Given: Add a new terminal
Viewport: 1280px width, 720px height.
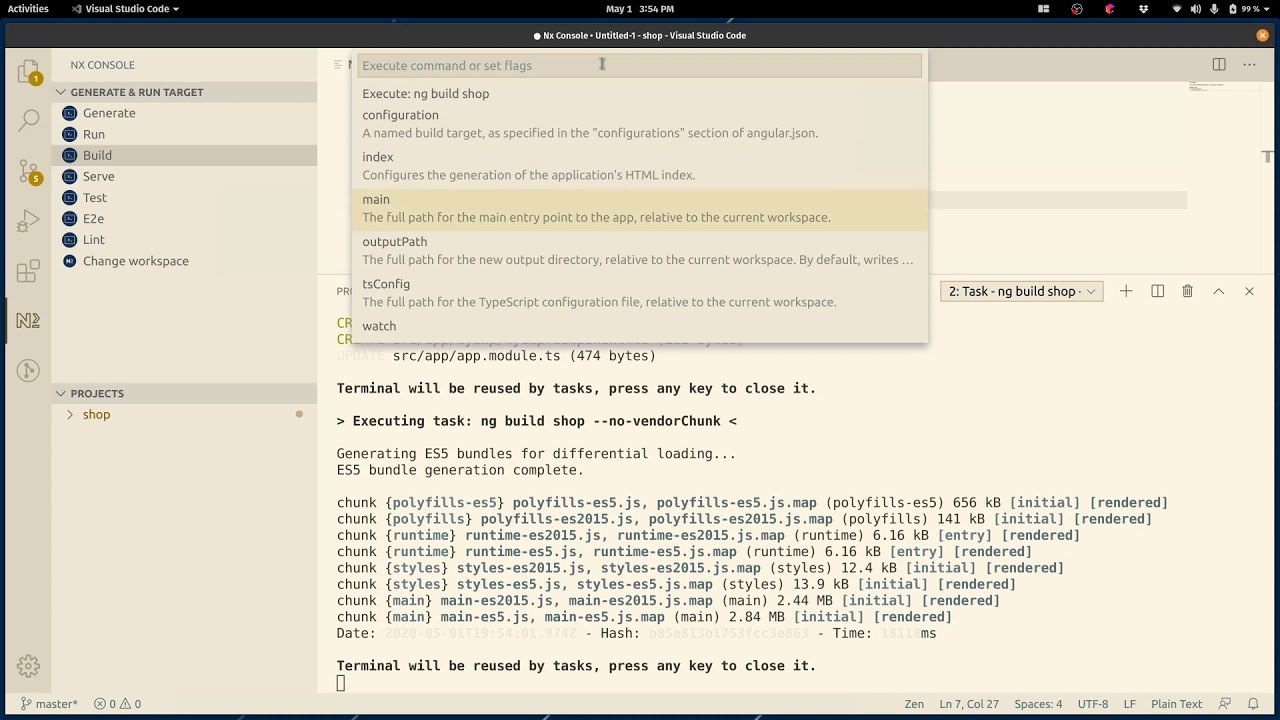Looking at the screenshot, I should 1126,291.
